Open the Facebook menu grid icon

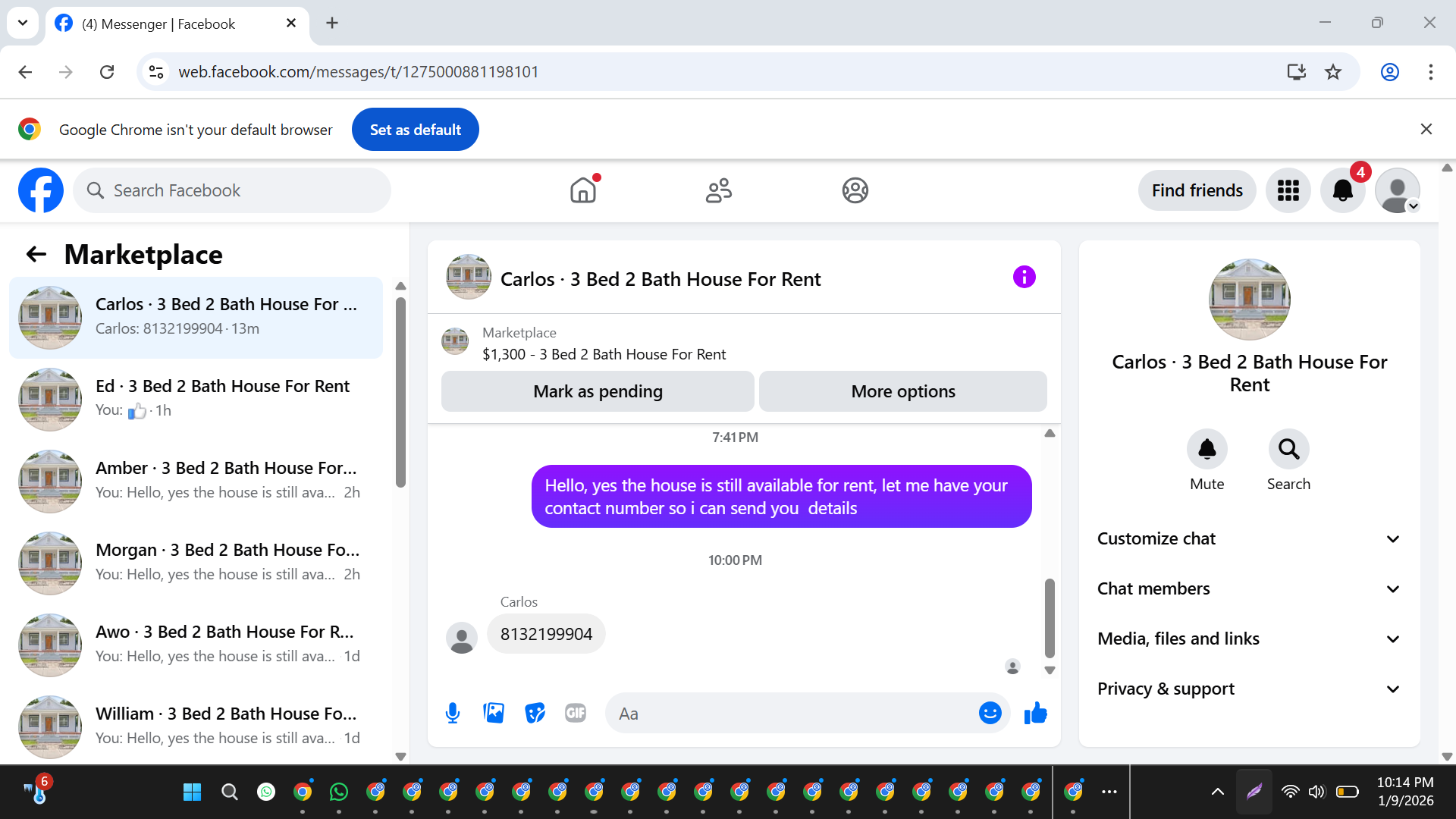coord(1288,190)
